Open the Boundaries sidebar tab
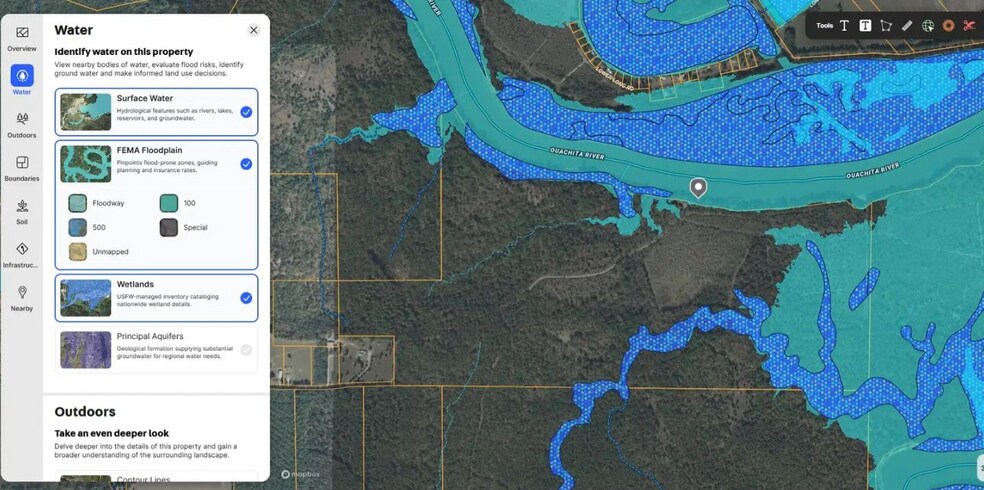This screenshot has width=984, height=490. coord(22,168)
